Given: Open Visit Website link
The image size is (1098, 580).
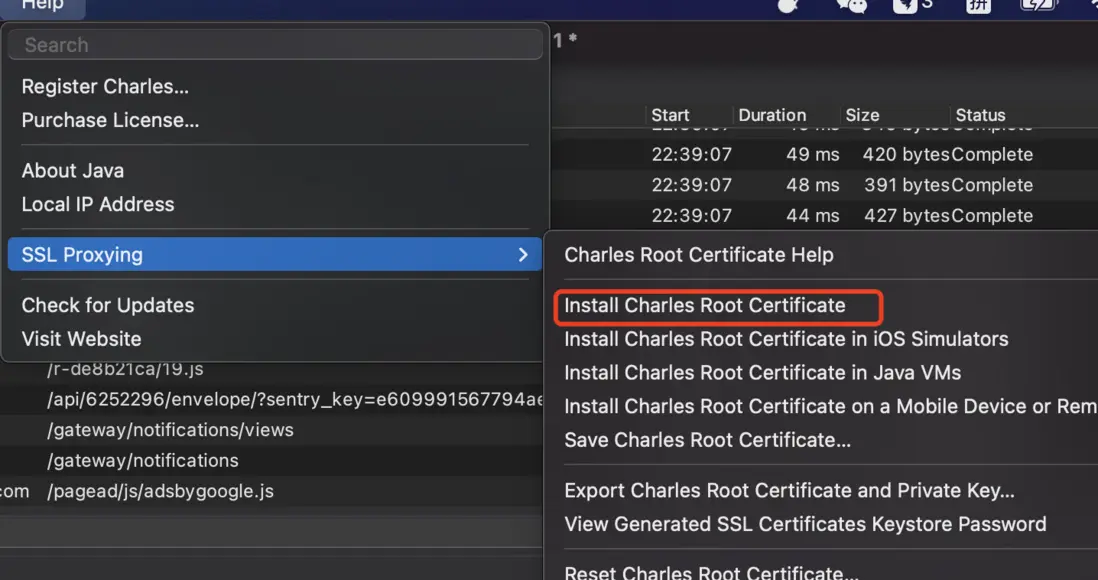Looking at the screenshot, I should pyautogui.click(x=81, y=339).
